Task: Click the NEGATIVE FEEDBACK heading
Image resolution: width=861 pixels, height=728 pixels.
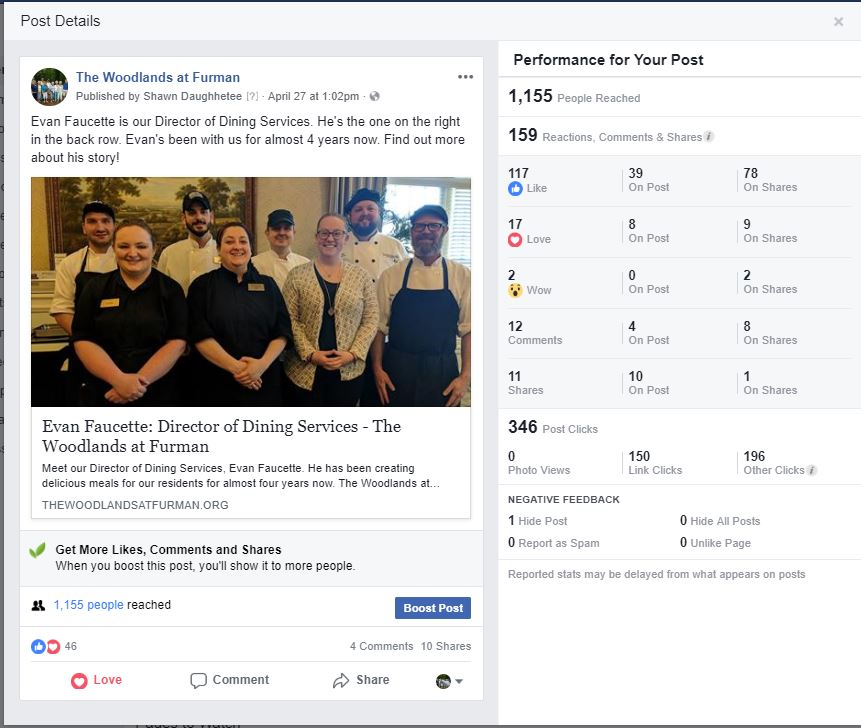Action: coord(563,500)
